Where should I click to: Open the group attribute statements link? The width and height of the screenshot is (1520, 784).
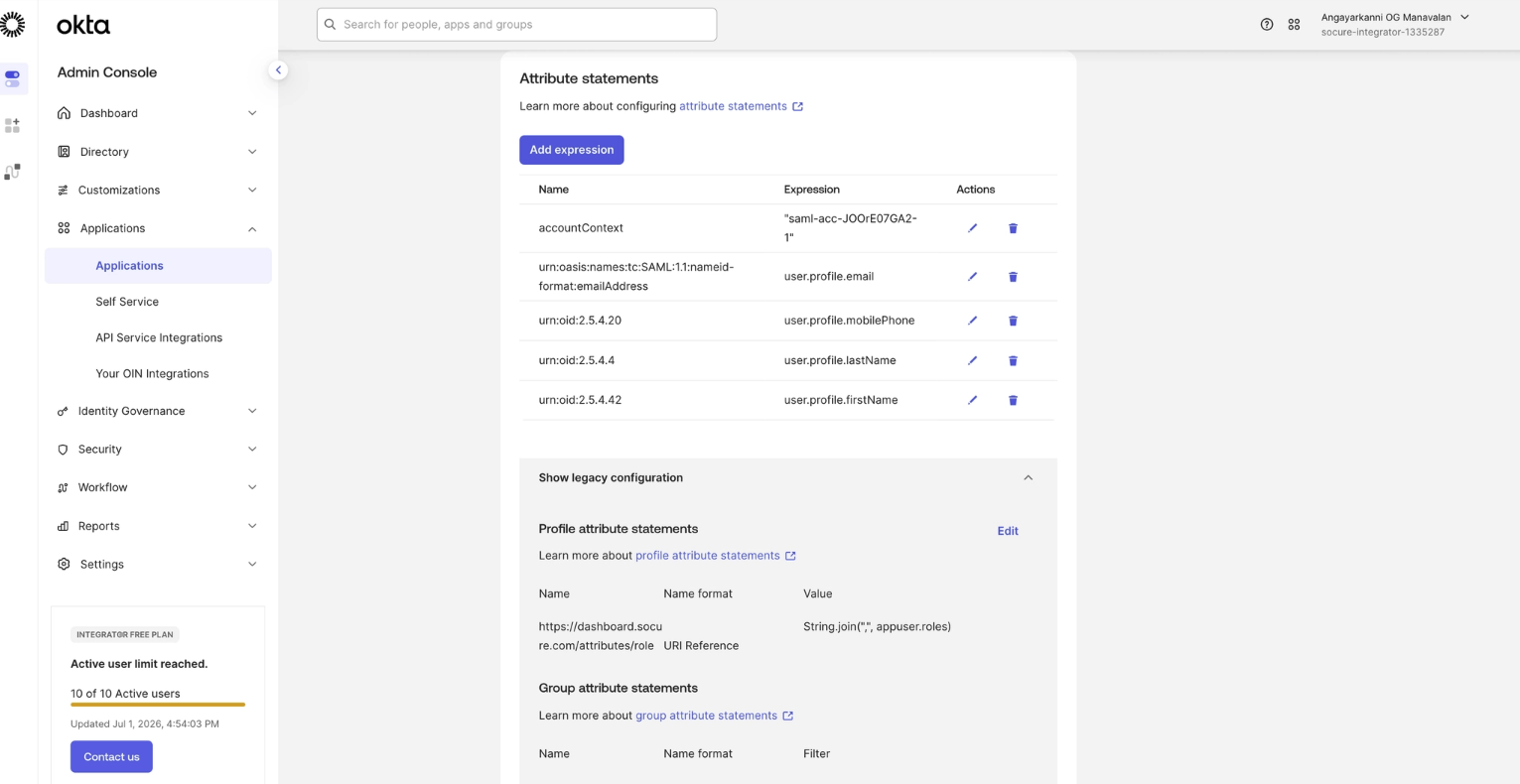point(706,716)
